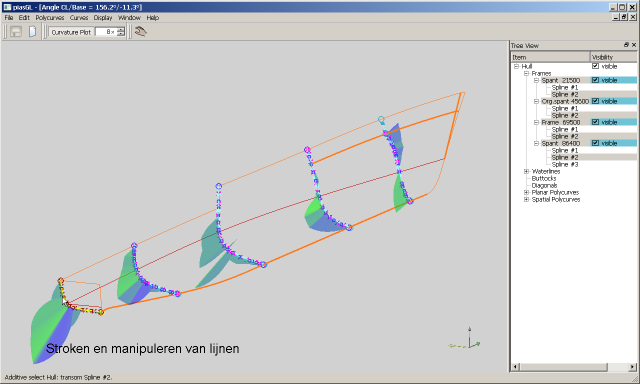The image size is (640, 384).
Task: Select Spline #2 under Spant 21500
Action: [565, 94]
